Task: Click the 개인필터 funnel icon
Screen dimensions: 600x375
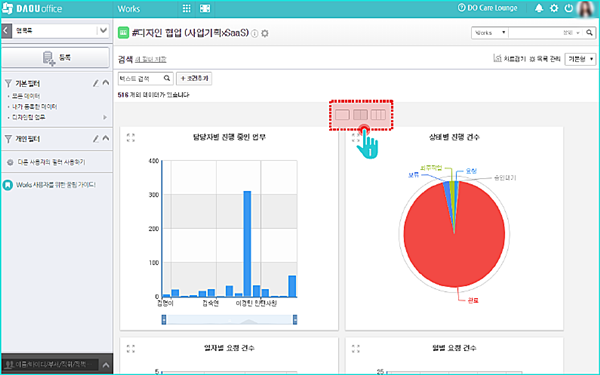Action: [x=8, y=139]
